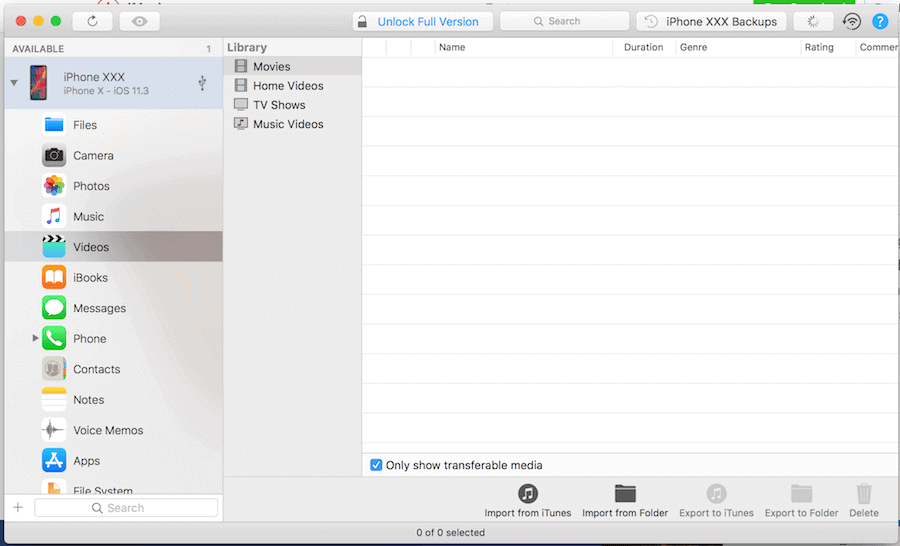This screenshot has height=546, width=900.
Task: Click the plus add button
Action: (x=18, y=508)
